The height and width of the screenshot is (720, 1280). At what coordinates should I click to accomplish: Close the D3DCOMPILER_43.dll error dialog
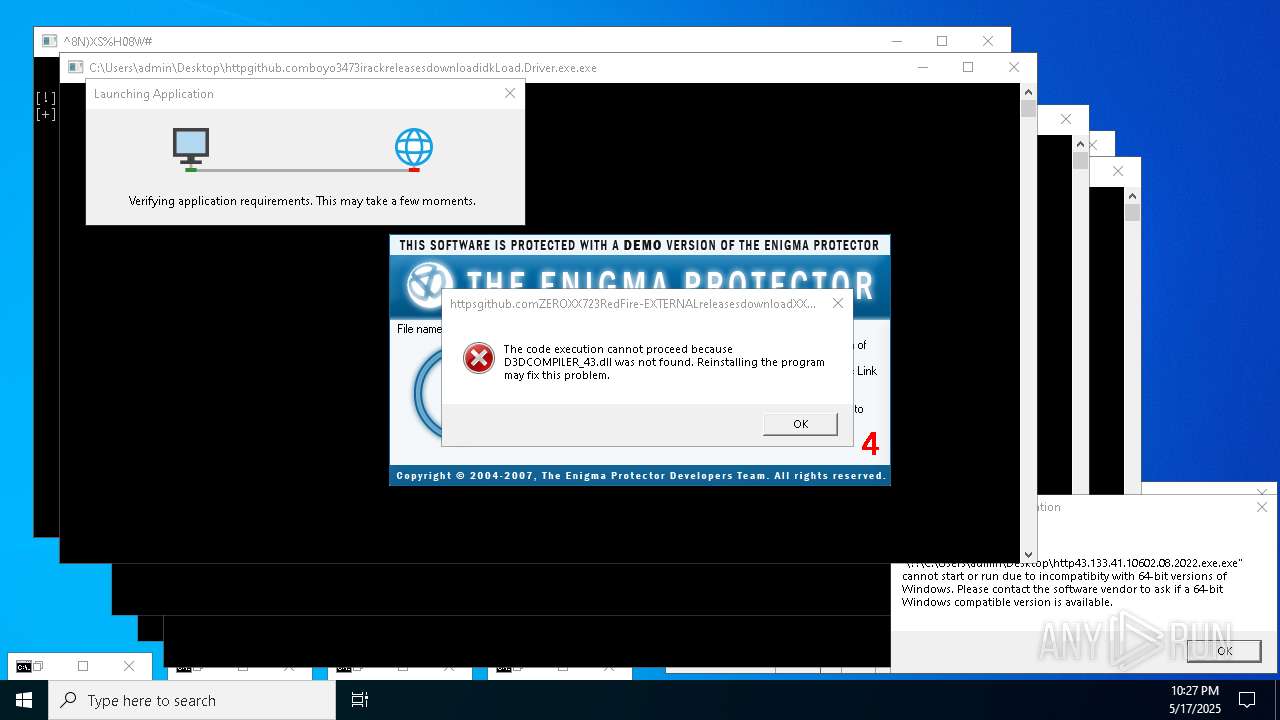tap(838, 303)
